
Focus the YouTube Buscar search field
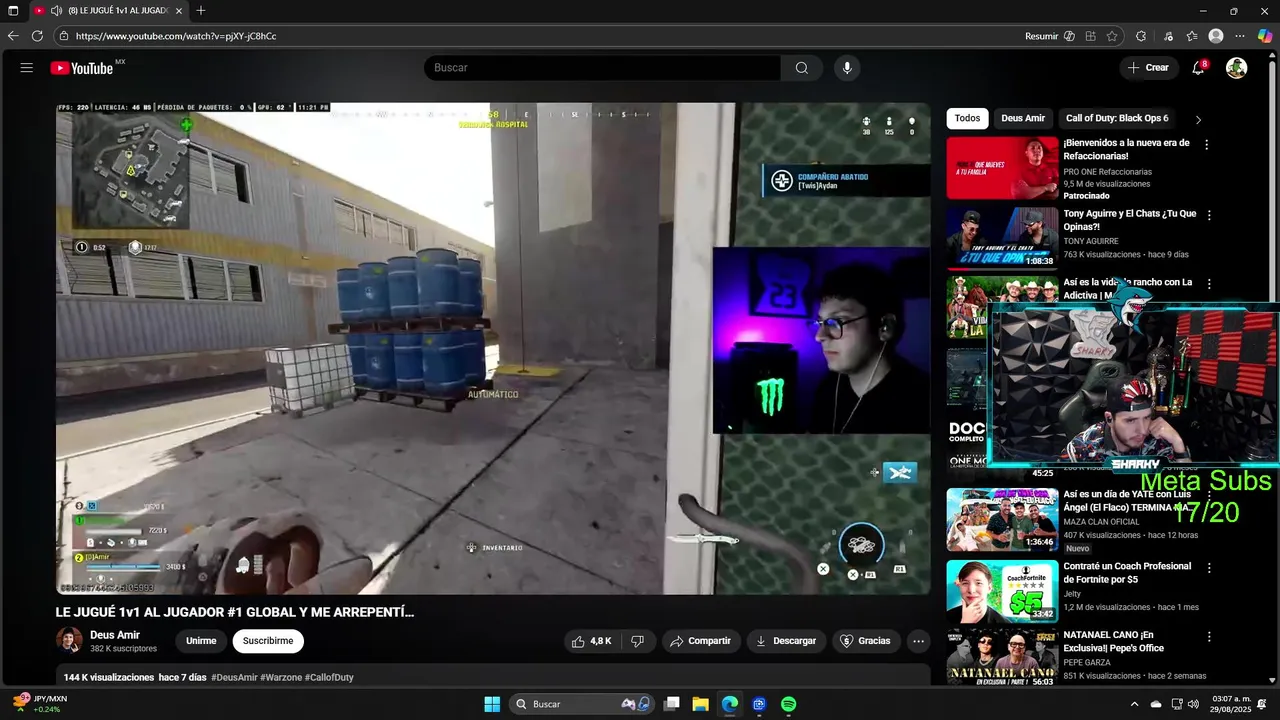pyautogui.click(x=603, y=68)
